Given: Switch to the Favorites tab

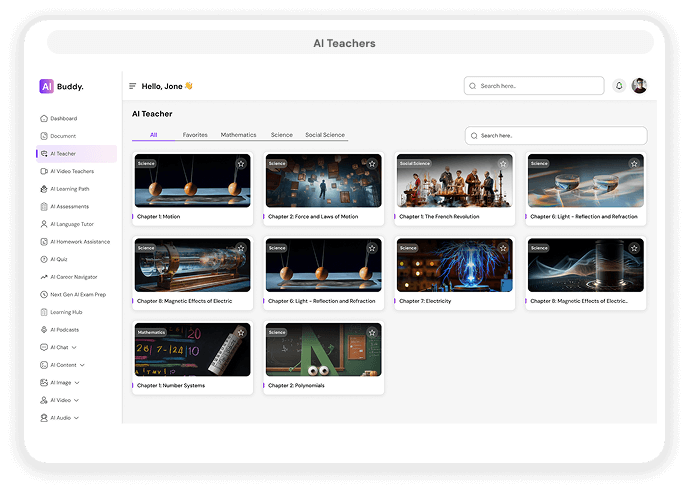Looking at the screenshot, I should pos(195,135).
